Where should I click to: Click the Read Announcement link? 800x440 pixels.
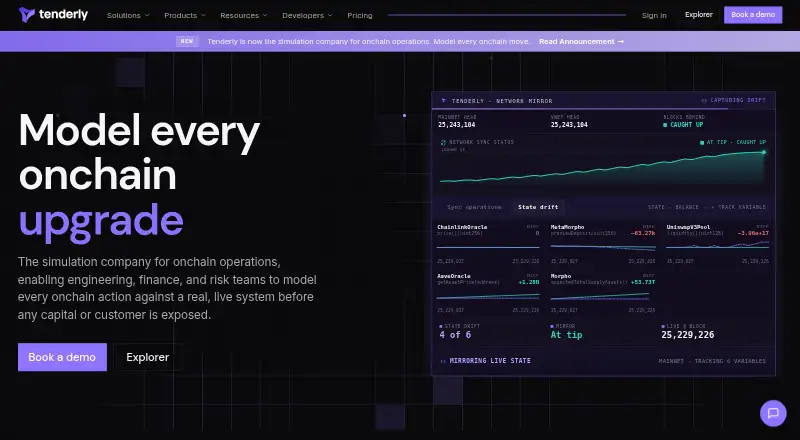tap(581, 41)
